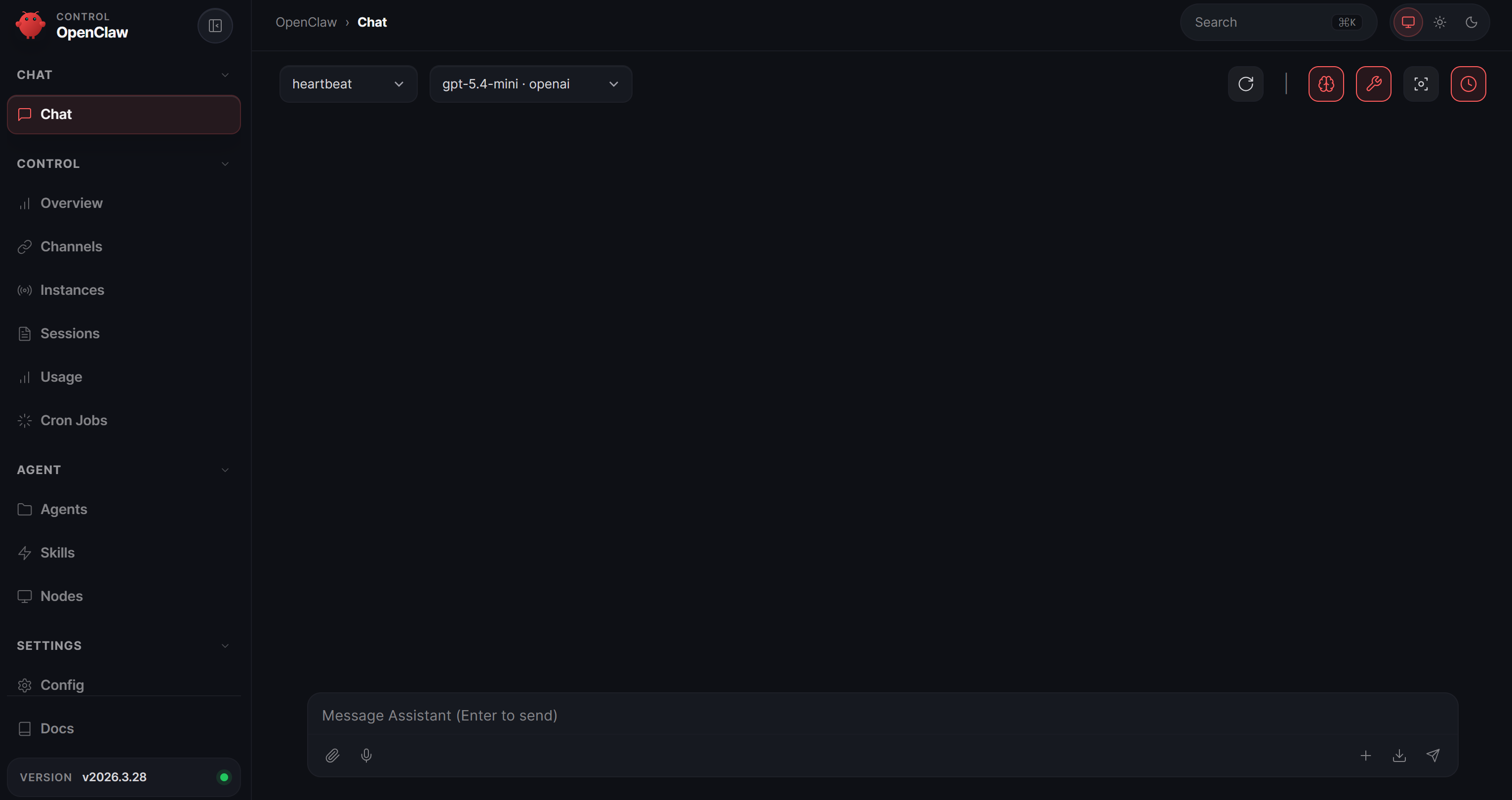Open Cron Jobs from the sidebar
The width and height of the screenshot is (1512, 800).
tap(74, 420)
